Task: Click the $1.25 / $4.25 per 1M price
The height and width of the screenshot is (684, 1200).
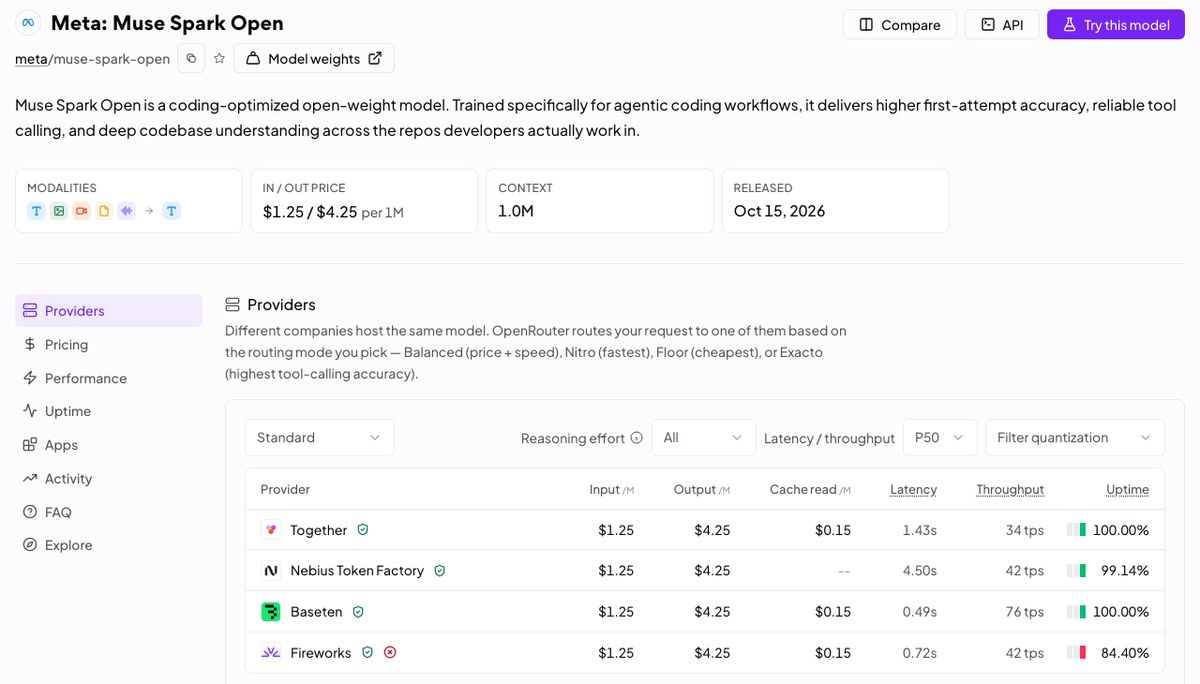Action: [x=333, y=211]
